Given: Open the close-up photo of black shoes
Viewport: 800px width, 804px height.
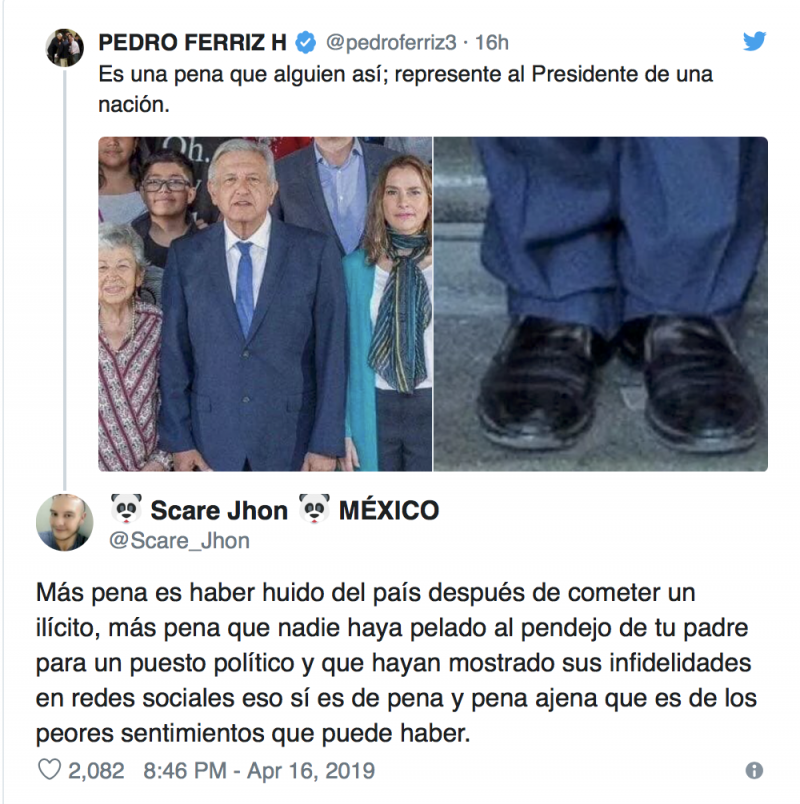Looking at the screenshot, I should [x=601, y=304].
